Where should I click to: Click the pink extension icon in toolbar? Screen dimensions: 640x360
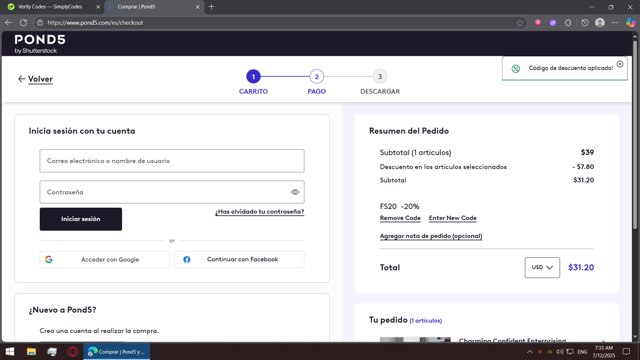[x=538, y=23]
